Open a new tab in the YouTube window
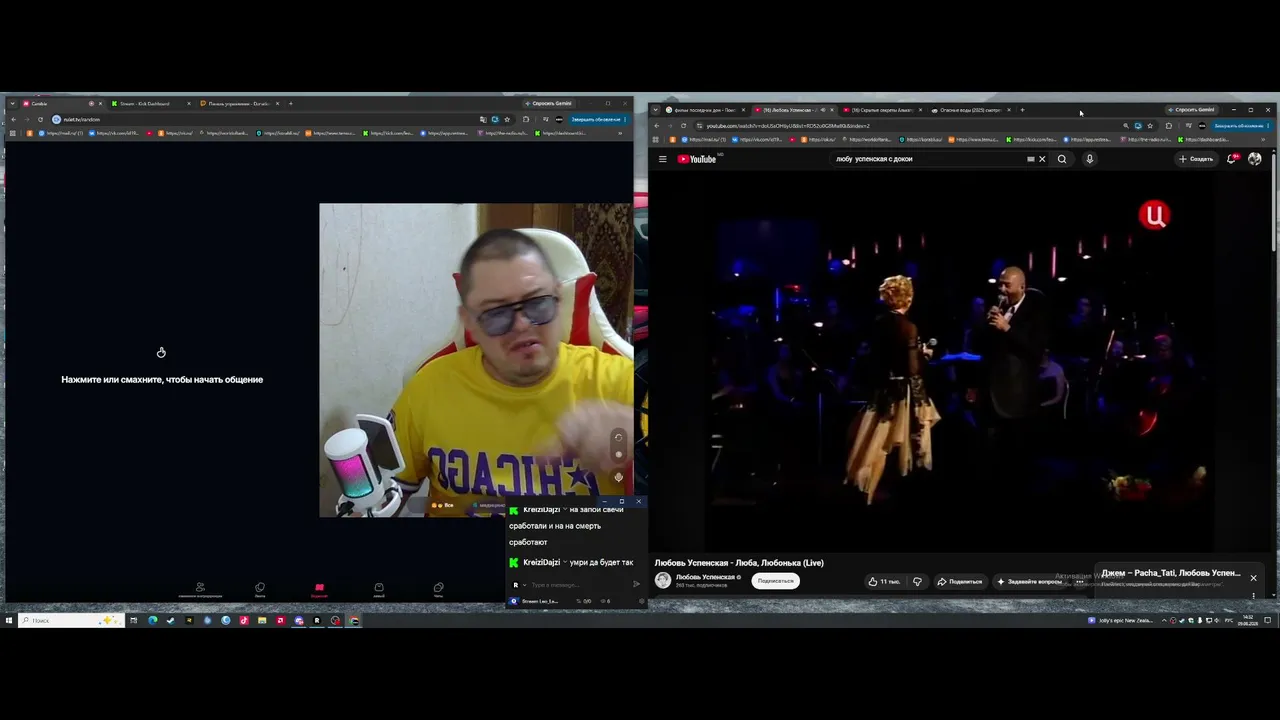Viewport: 1280px width, 720px height. pos(1022,110)
